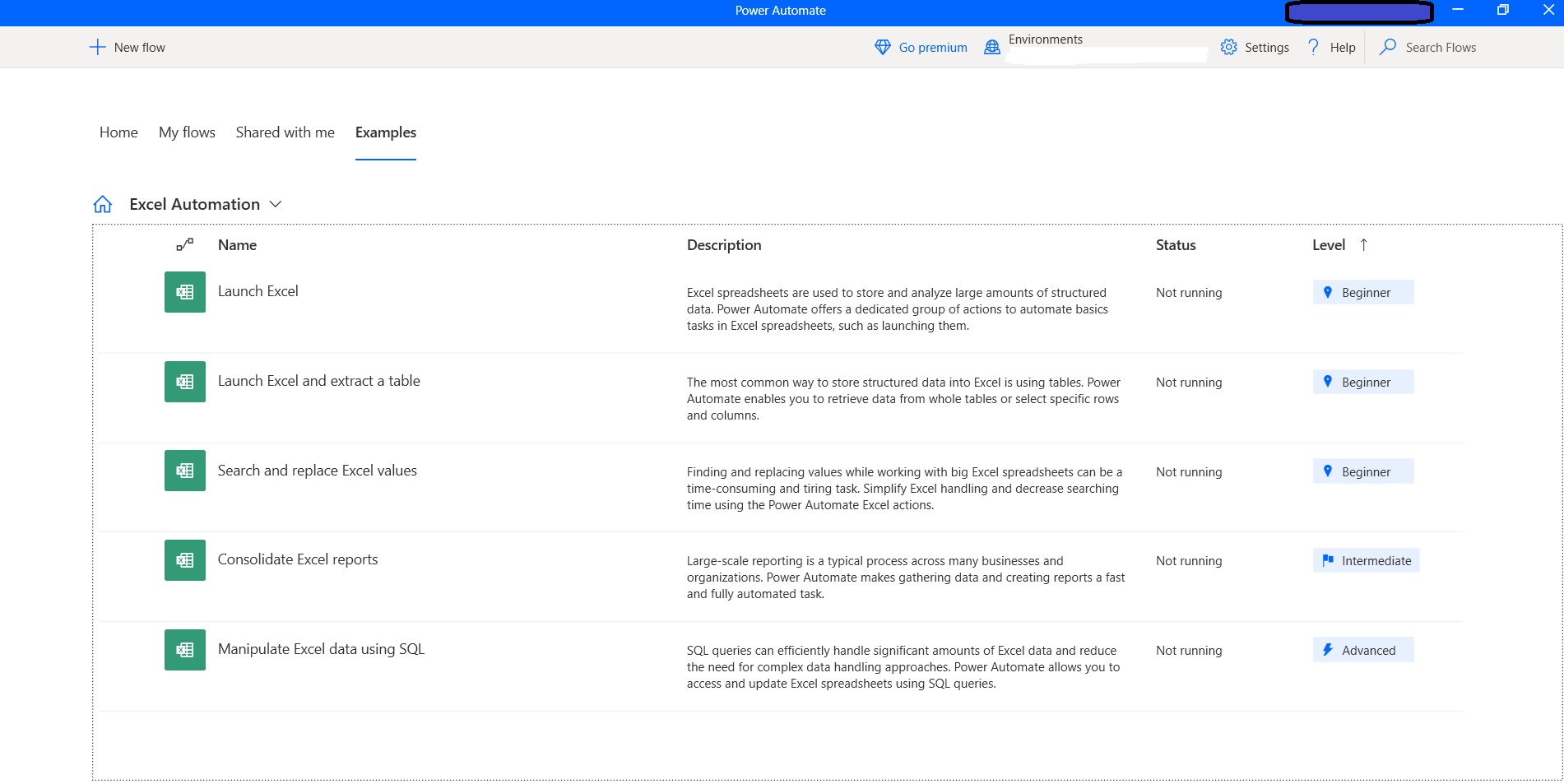The width and height of the screenshot is (1564, 784).
Task: Click the Environments globe icon
Action: point(992,47)
